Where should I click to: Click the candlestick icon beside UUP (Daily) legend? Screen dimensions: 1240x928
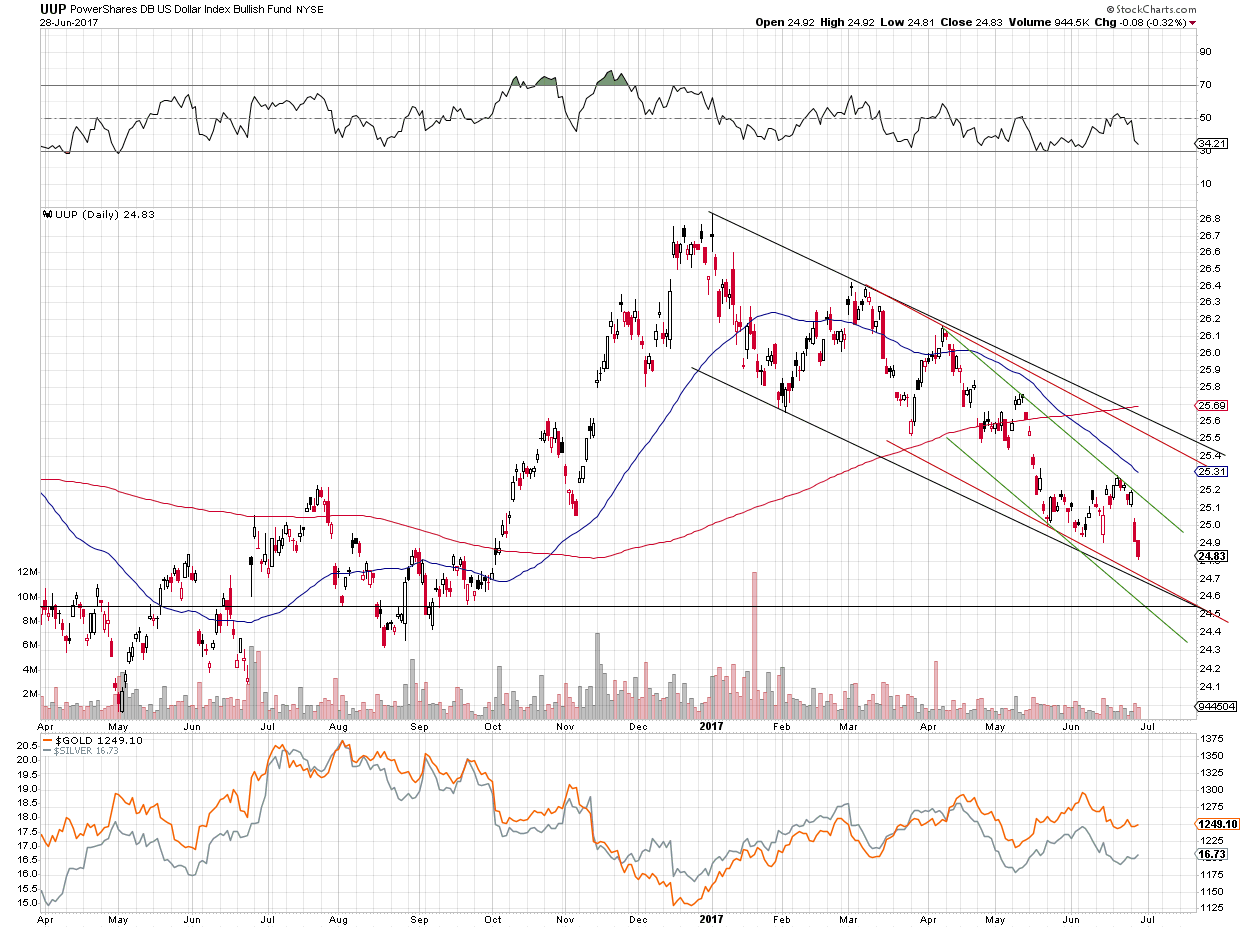click(45, 214)
